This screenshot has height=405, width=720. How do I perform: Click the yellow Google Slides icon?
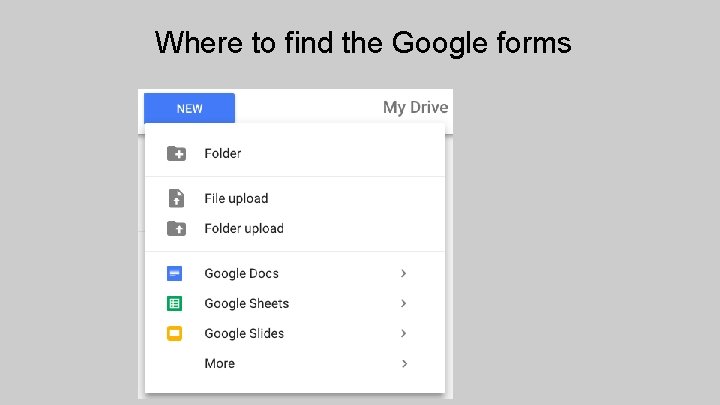[x=175, y=333]
